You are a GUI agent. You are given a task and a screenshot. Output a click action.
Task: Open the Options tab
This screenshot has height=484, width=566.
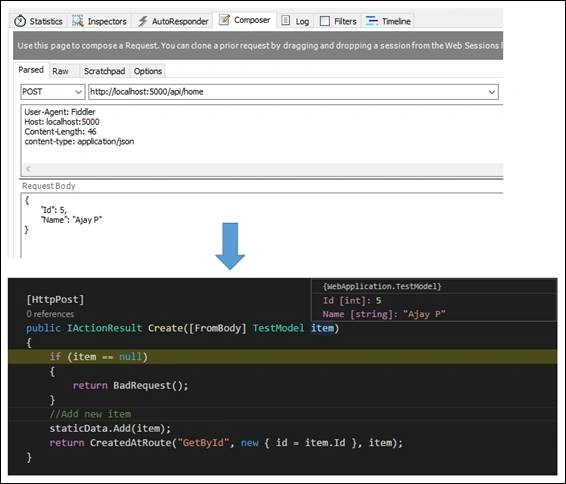coord(148,71)
